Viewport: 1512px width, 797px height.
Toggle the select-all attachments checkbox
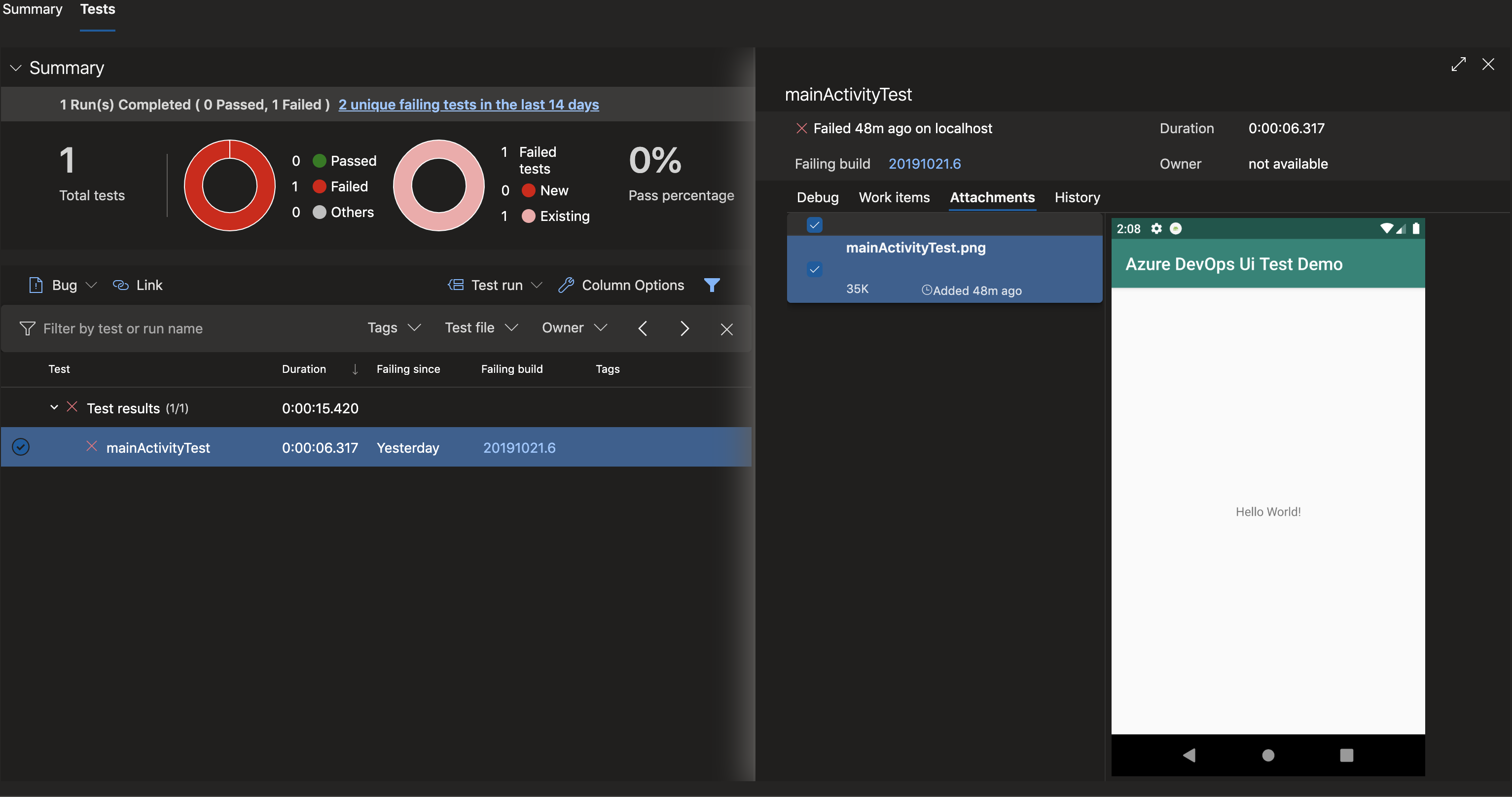tap(815, 225)
